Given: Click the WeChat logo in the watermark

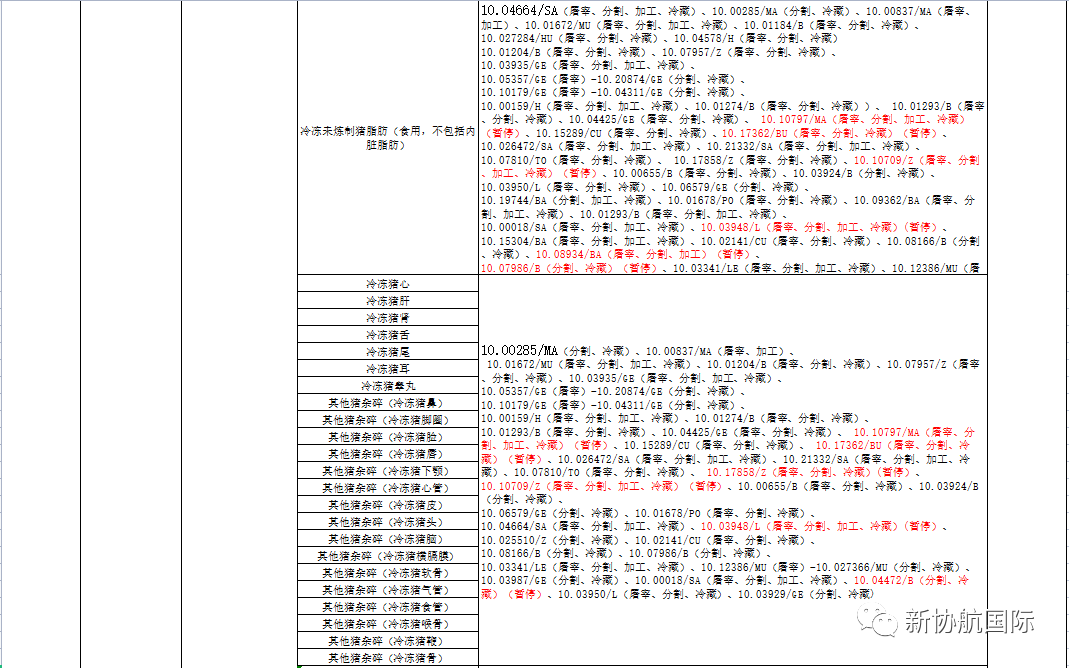Looking at the screenshot, I should click(882, 622).
